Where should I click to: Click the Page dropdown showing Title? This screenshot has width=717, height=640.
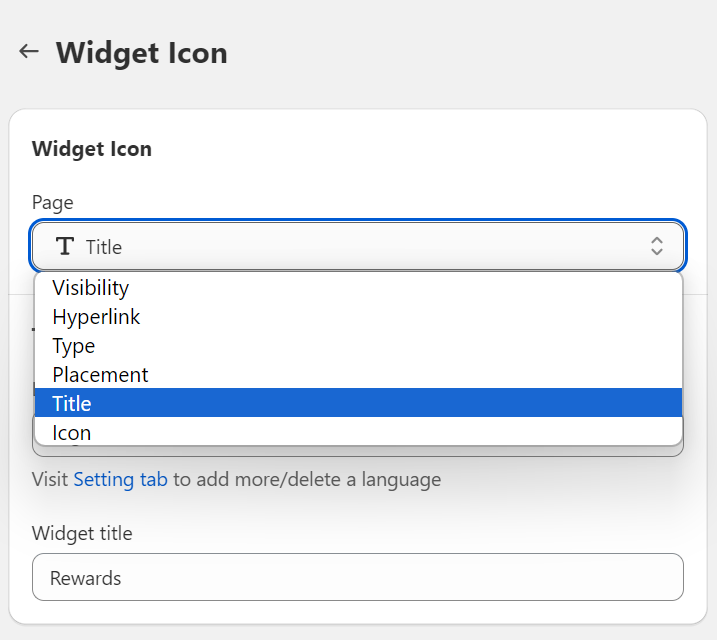(x=358, y=246)
